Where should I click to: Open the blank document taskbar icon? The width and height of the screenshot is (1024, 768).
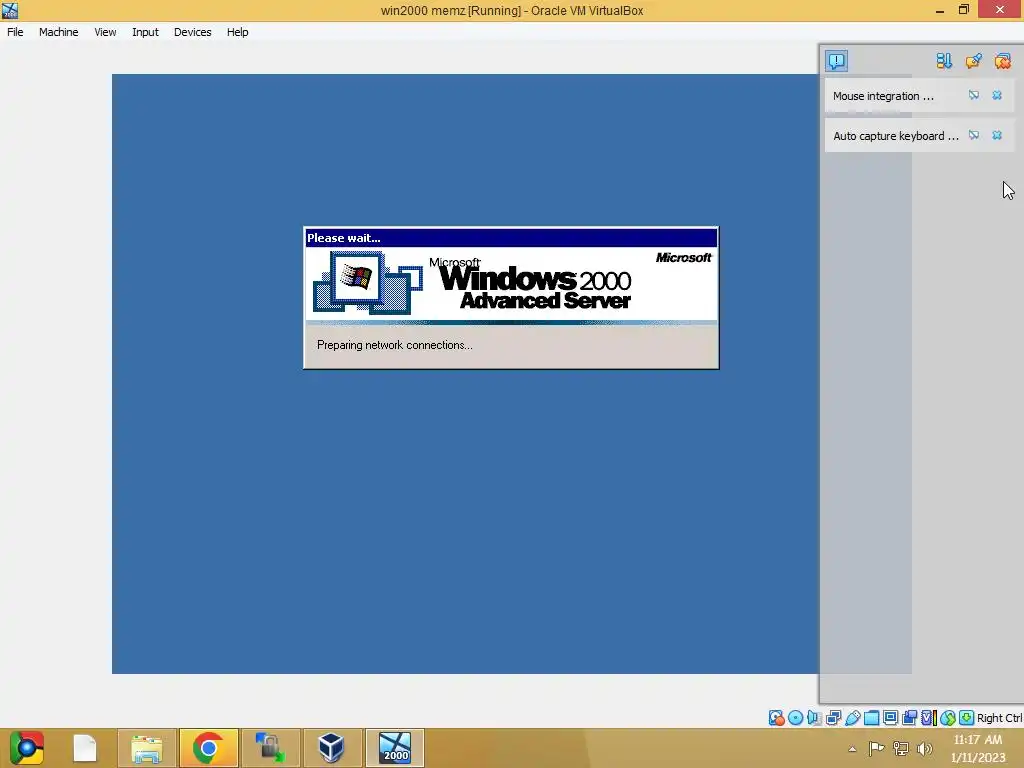(85, 748)
